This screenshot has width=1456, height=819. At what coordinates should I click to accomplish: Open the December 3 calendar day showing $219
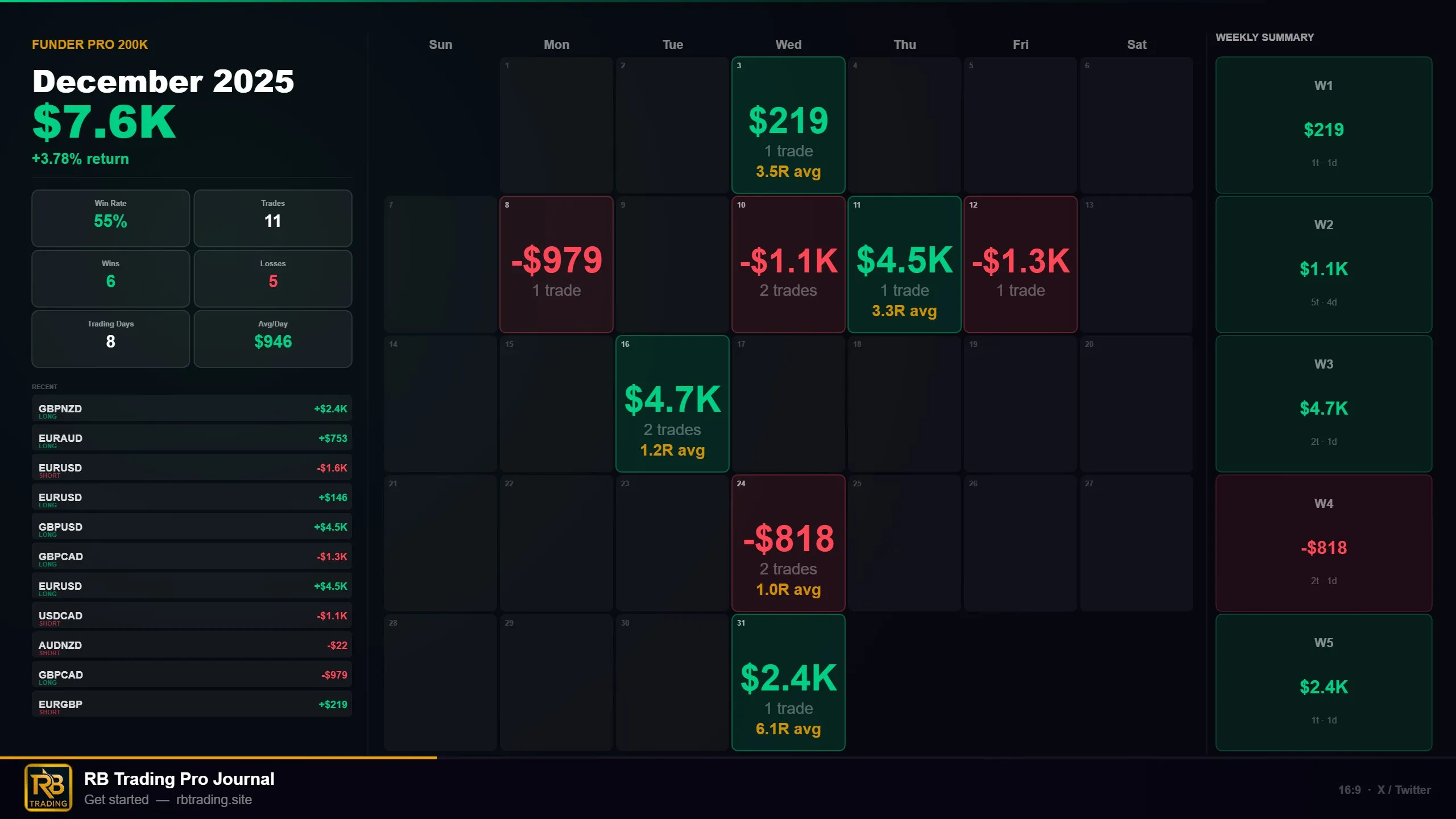[x=788, y=125]
